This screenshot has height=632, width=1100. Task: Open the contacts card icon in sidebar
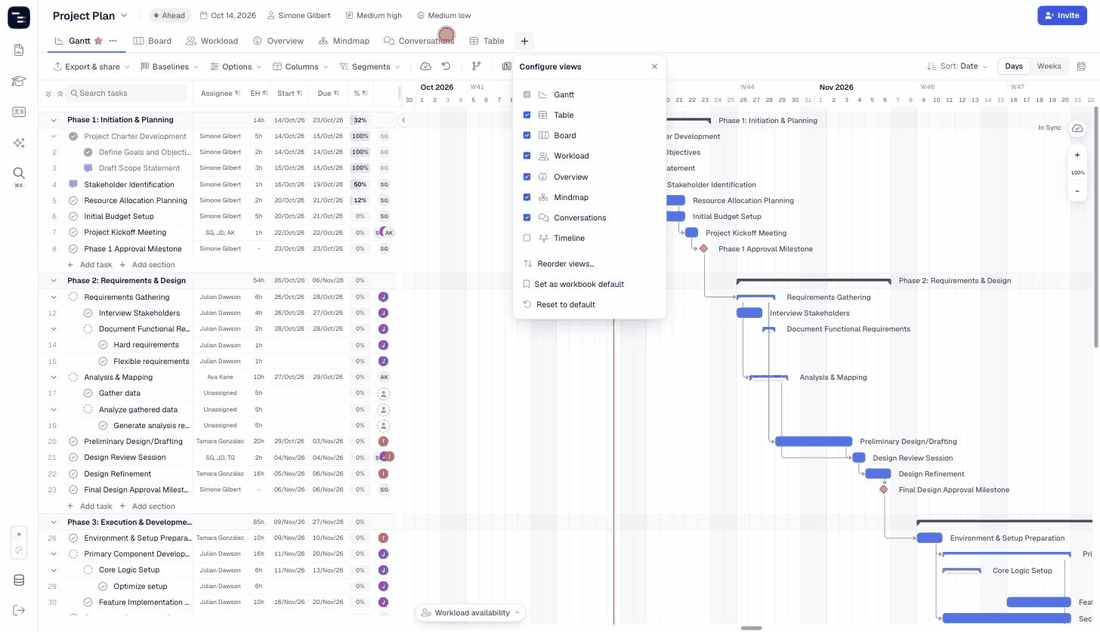click(19, 112)
